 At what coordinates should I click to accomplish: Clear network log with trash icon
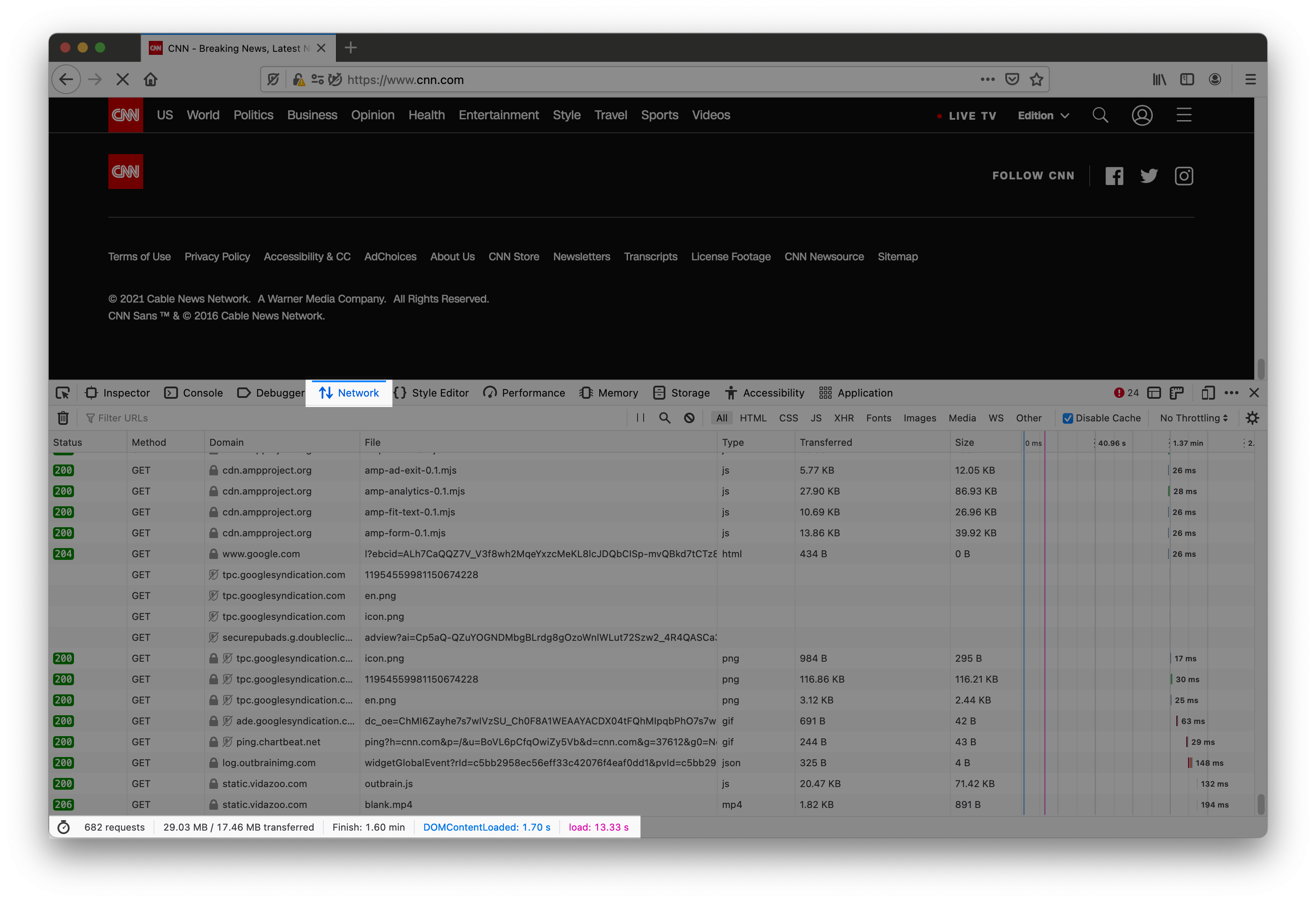pos(63,418)
